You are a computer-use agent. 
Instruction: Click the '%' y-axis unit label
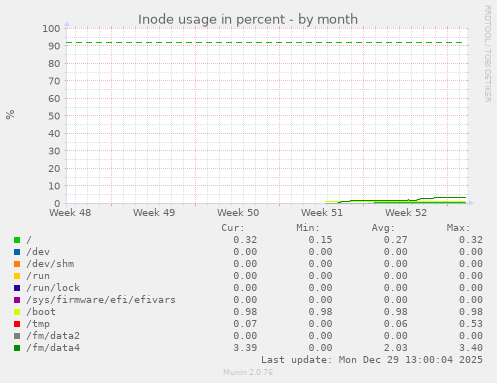point(10,115)
